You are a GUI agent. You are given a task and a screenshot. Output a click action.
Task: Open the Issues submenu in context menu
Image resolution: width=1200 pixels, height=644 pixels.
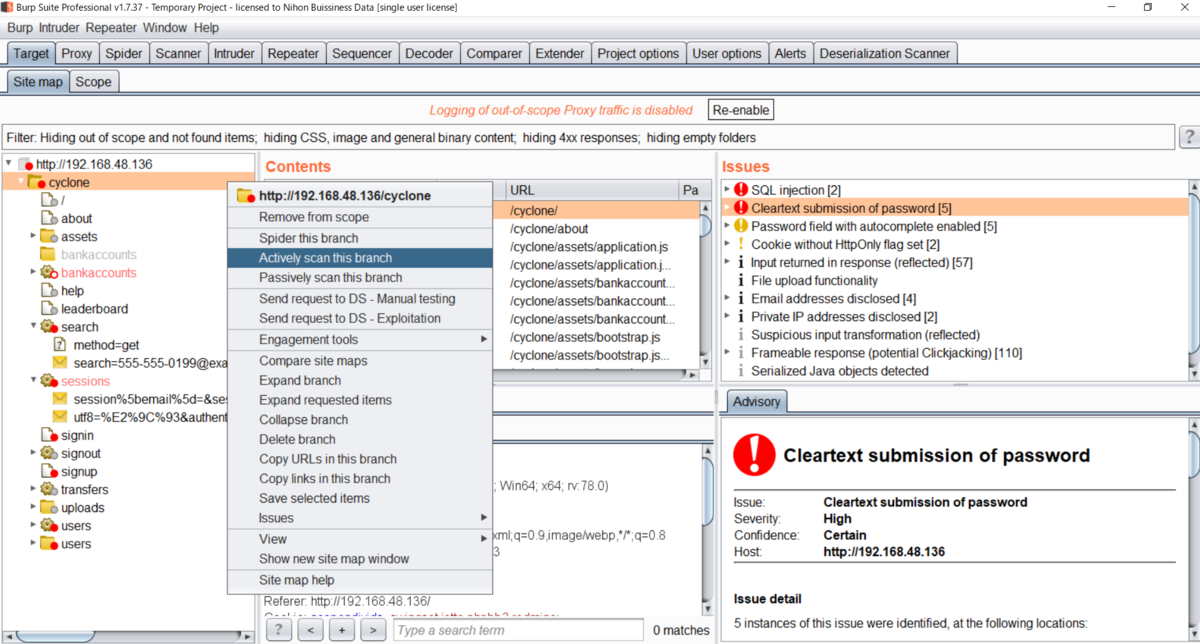click(x=360, y=518)
